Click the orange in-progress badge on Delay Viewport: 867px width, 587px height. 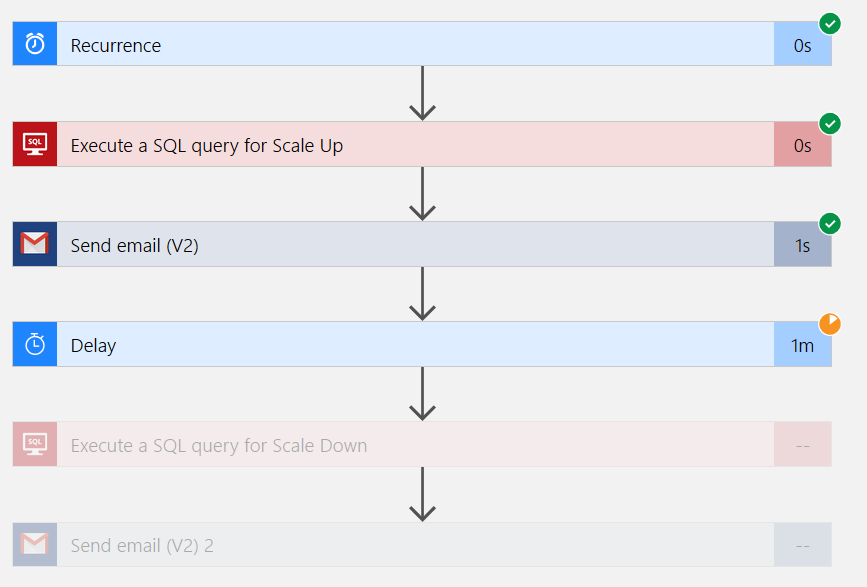click(830, 324)
